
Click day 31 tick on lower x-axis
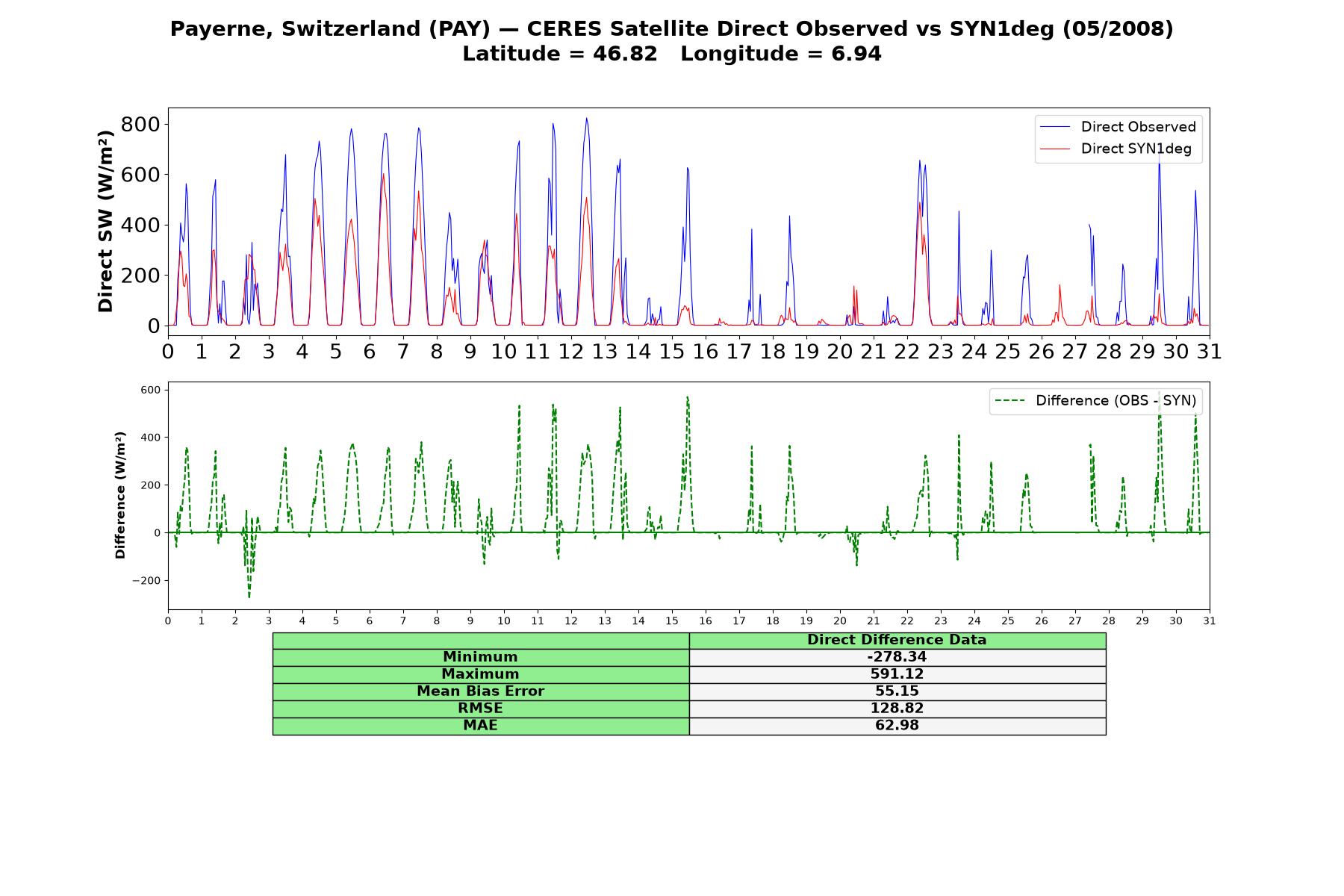(x=1210, y=621)
